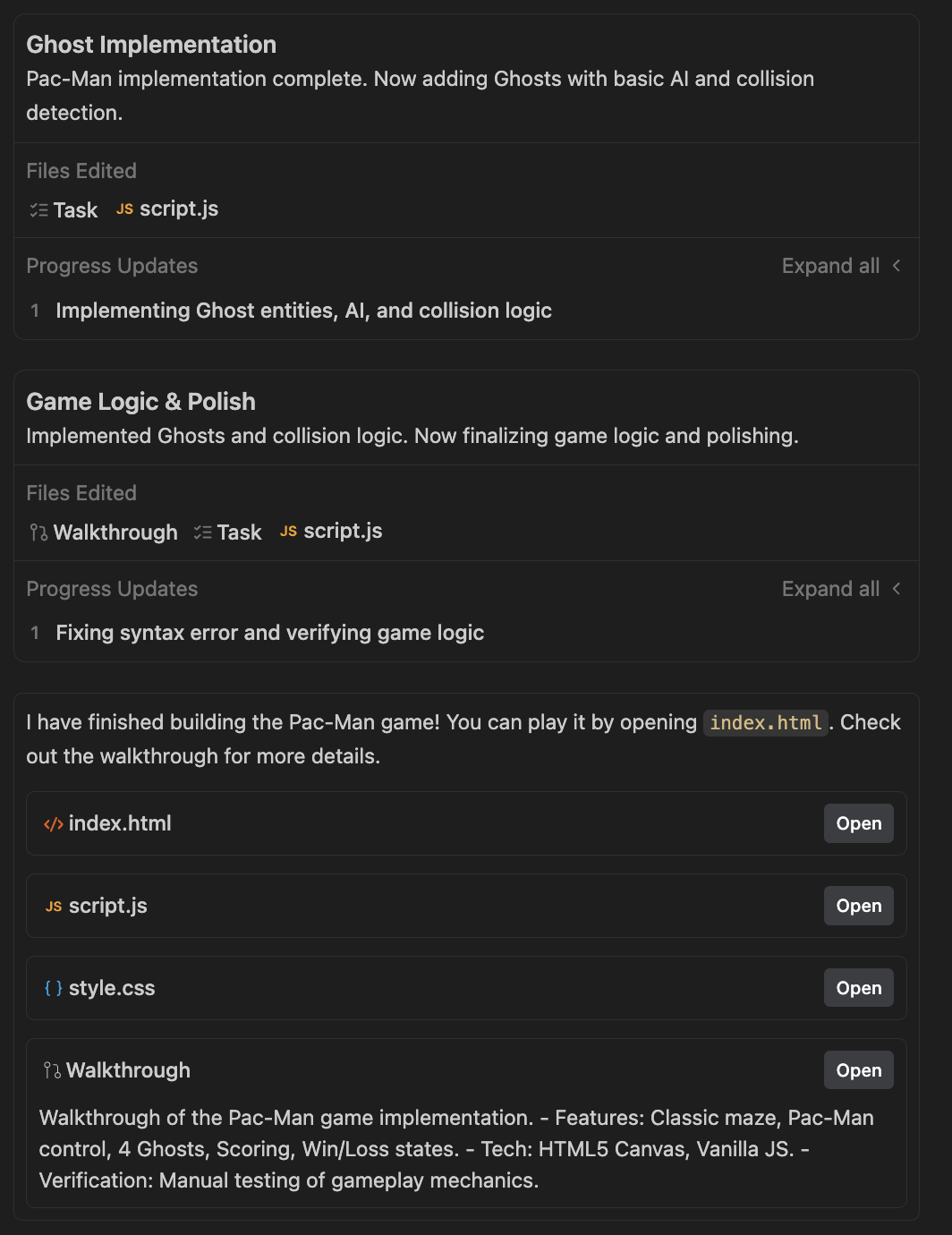Image resolution: width=952 pixels, height=1235 pixels.
Task: Open the Walkthrough document
Action: pyautogui.click(x=859, y=1070)
